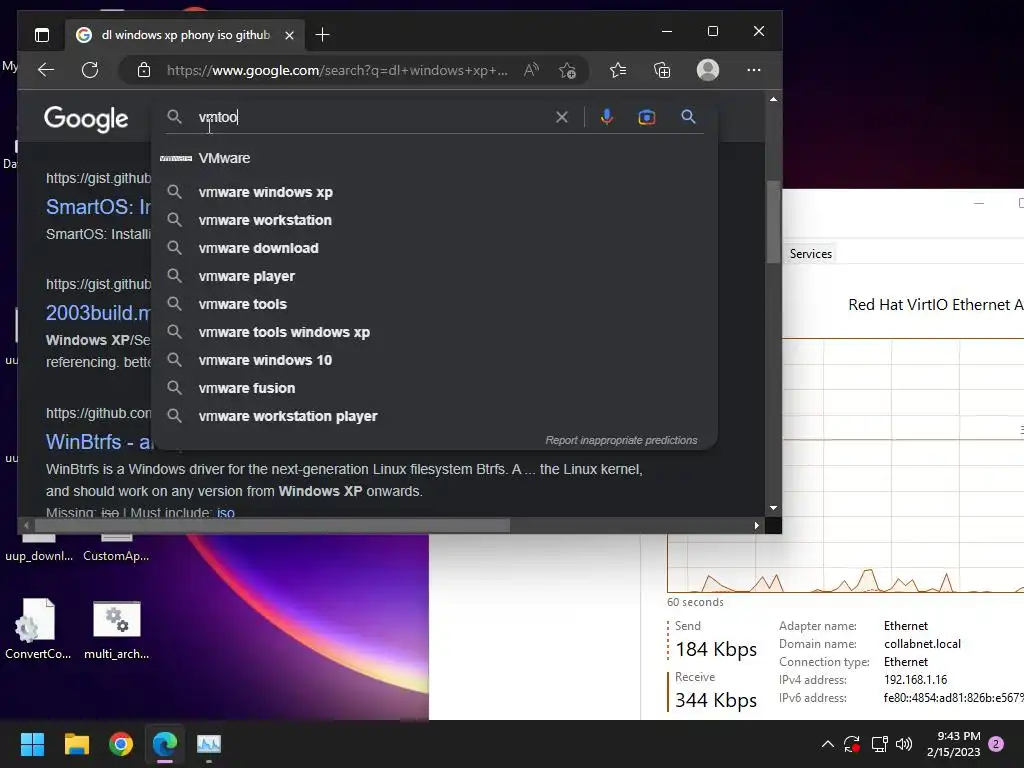Search by image with camera icon

(x=647, y=117)
